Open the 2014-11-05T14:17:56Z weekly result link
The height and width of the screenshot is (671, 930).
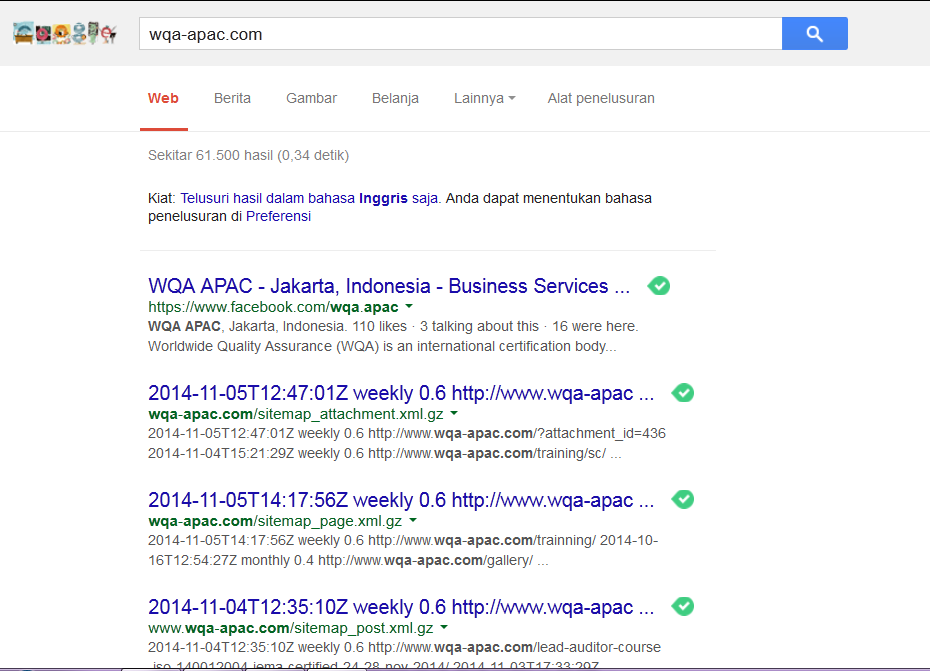[x=401, y=500]
